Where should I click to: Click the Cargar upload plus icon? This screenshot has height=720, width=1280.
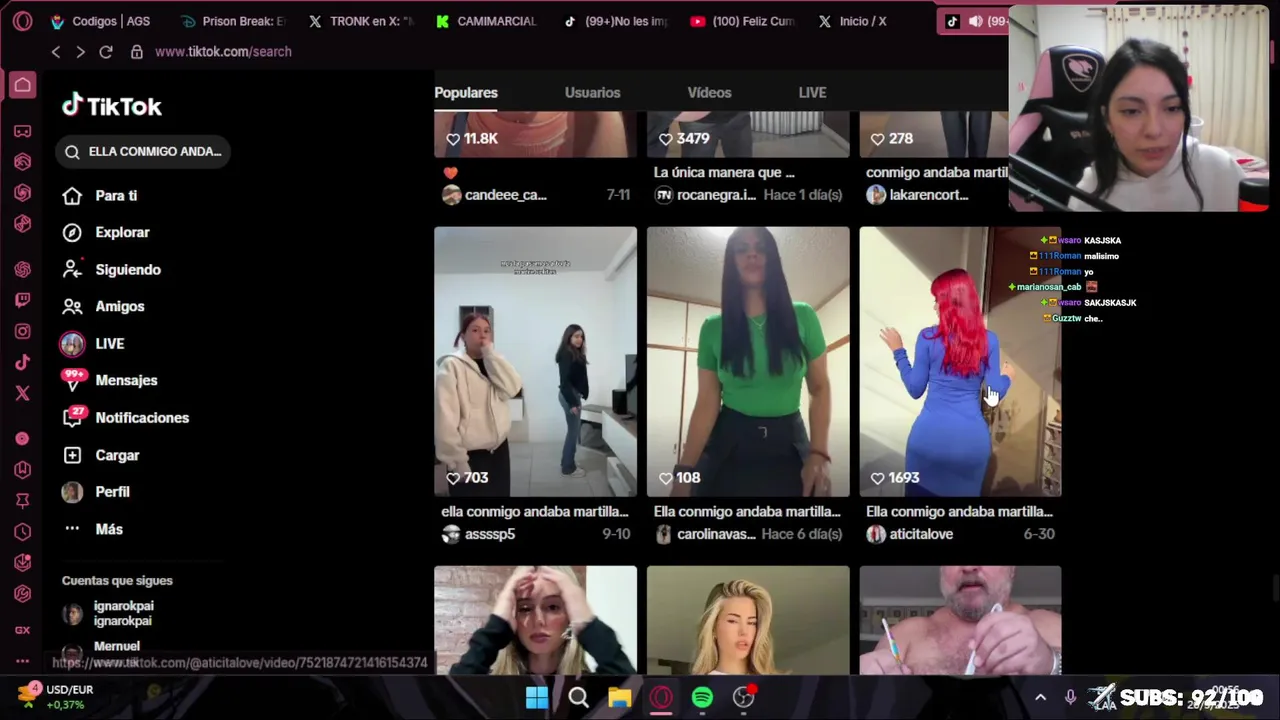click(72, 455)
